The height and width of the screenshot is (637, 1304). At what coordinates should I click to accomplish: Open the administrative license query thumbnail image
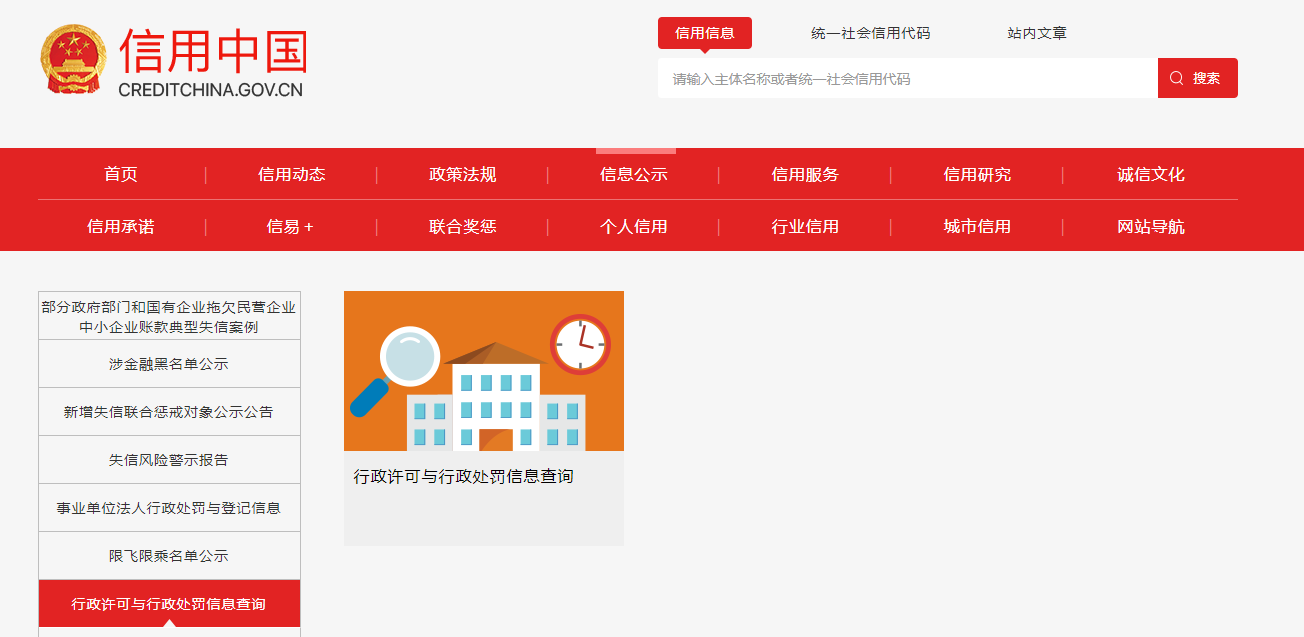[483, 371]
